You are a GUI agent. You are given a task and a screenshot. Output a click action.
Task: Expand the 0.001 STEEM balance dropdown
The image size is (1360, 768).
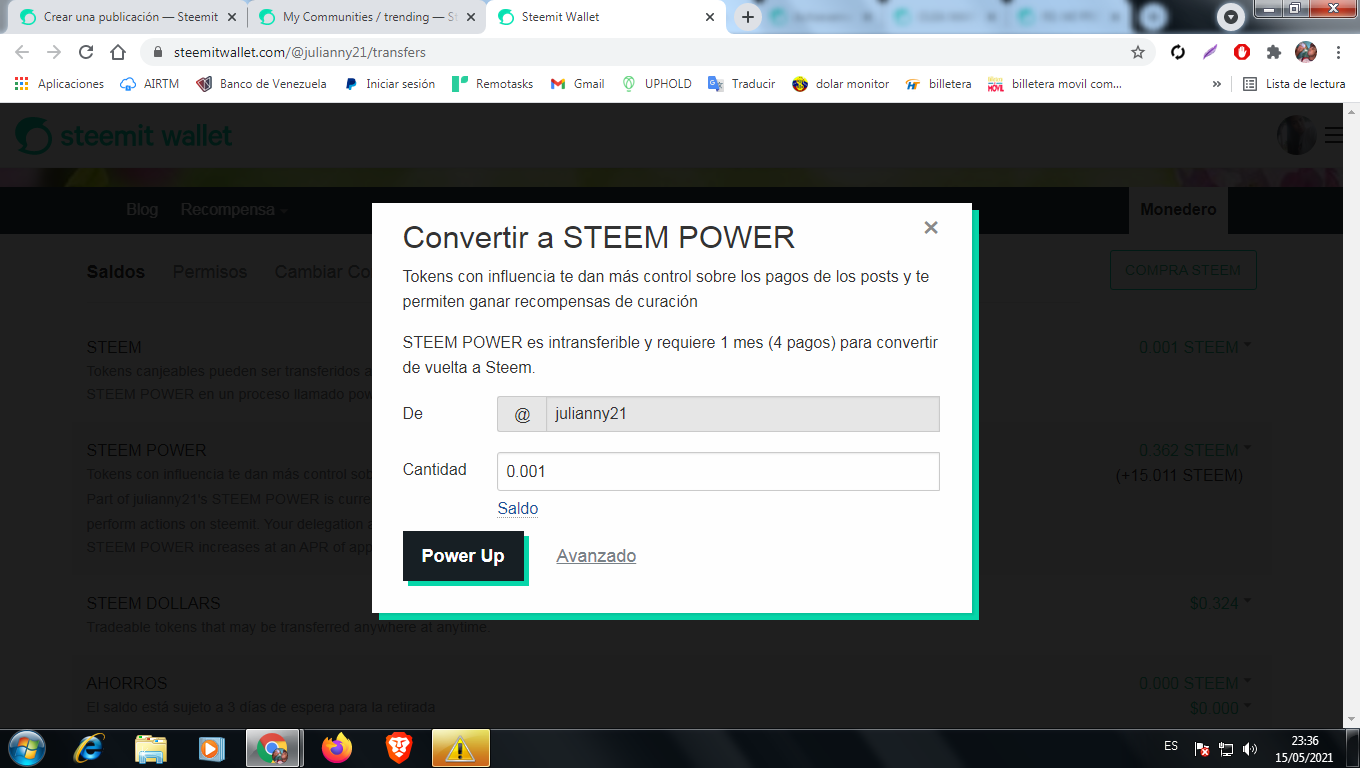click(1195, 348)
